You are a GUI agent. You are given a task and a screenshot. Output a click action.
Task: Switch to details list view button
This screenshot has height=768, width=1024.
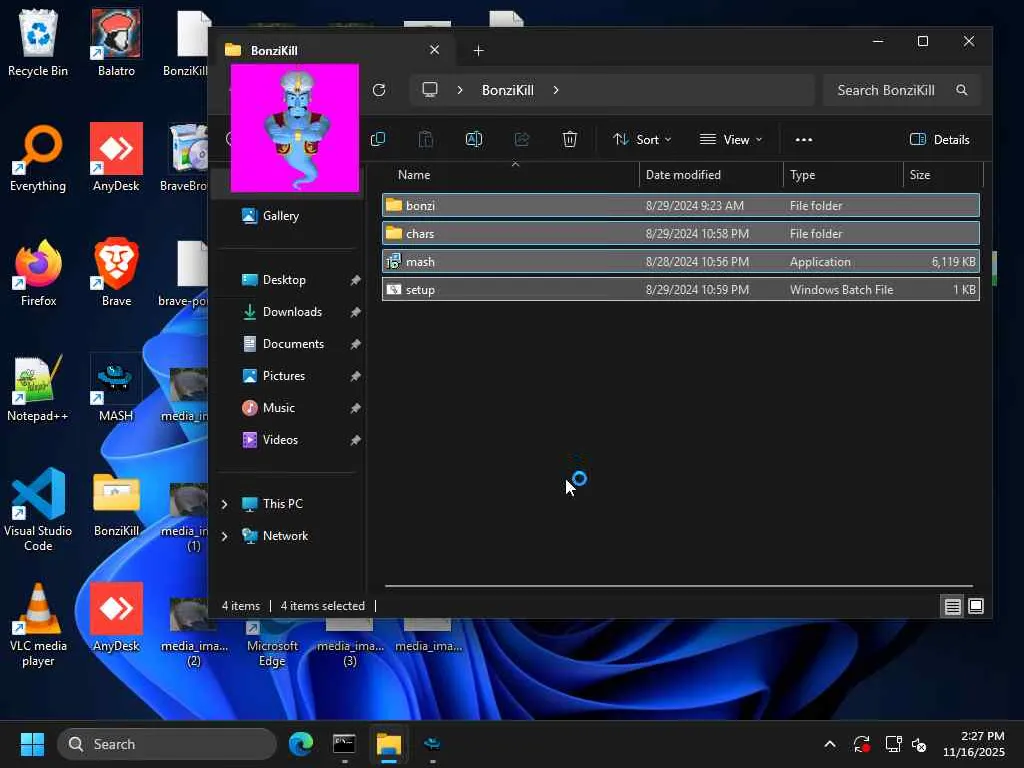point(953,607)
